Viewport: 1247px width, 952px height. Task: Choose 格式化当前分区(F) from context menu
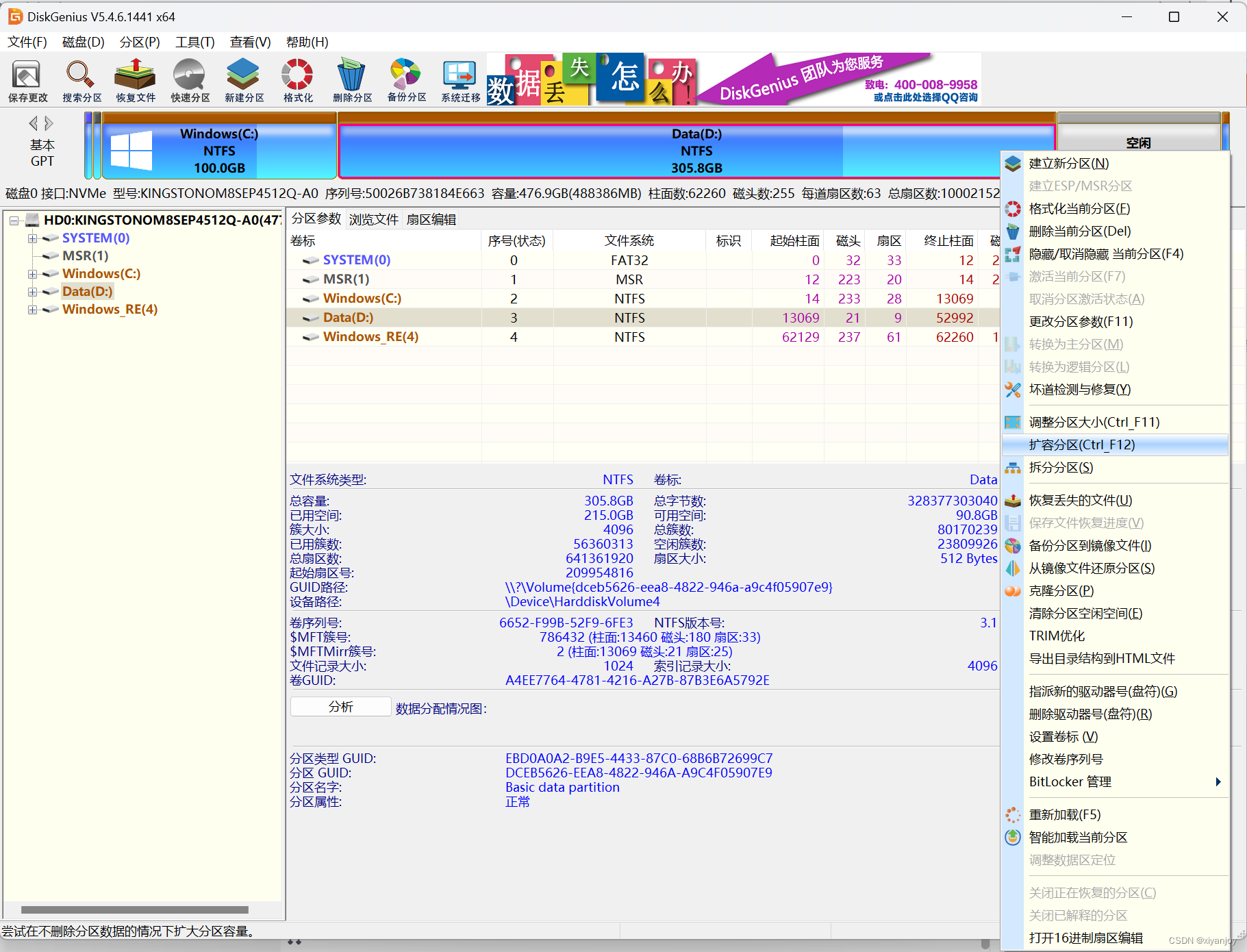coord(1115,208)
